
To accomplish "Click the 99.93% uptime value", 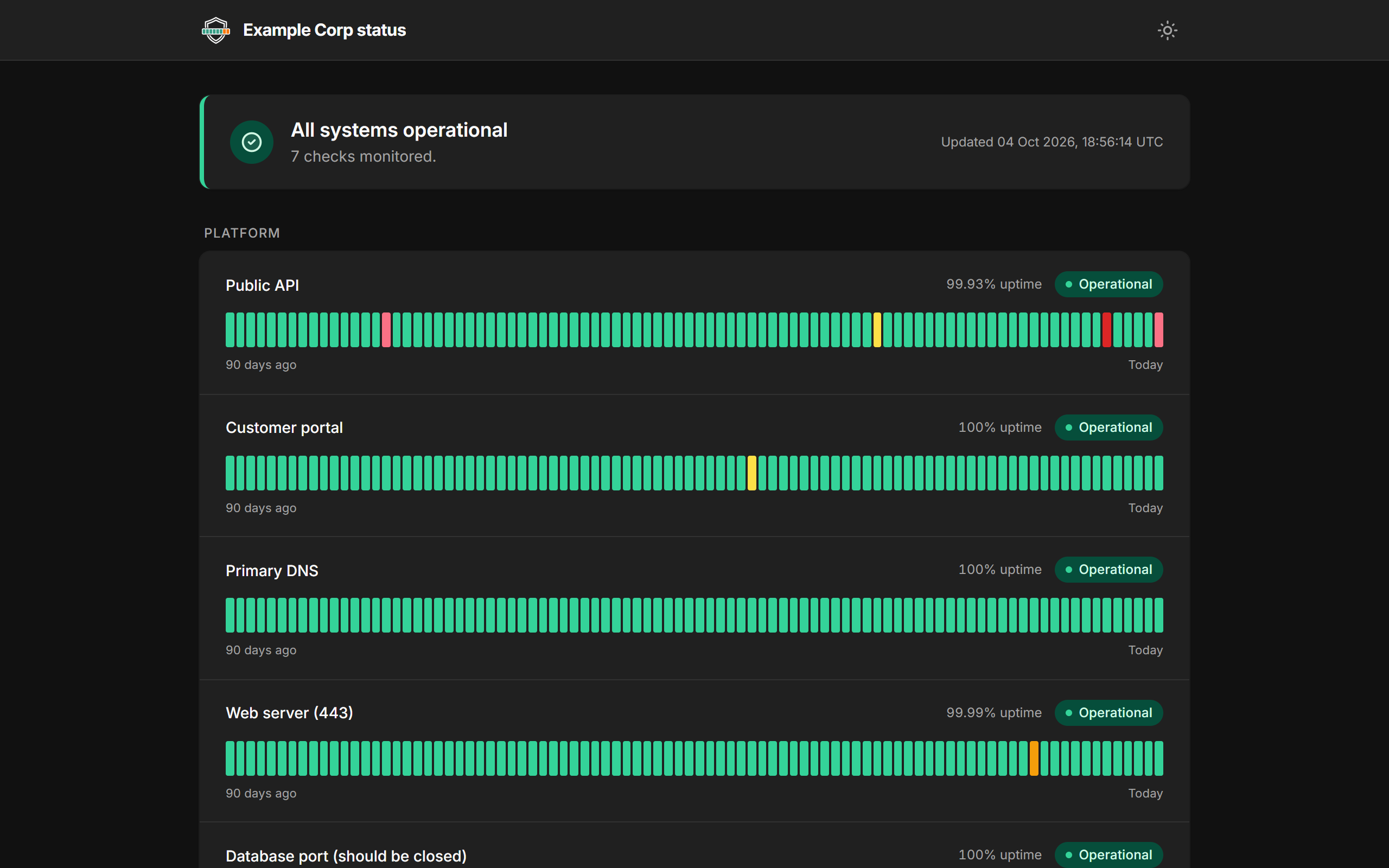I will 993,284.
